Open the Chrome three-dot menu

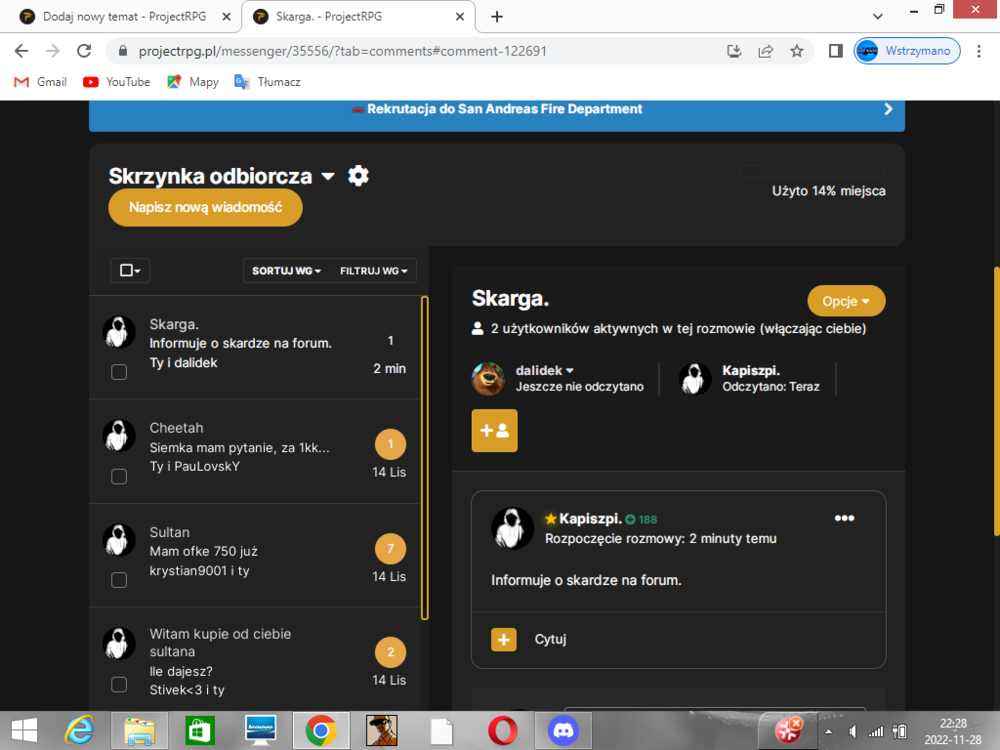[979, 51]
